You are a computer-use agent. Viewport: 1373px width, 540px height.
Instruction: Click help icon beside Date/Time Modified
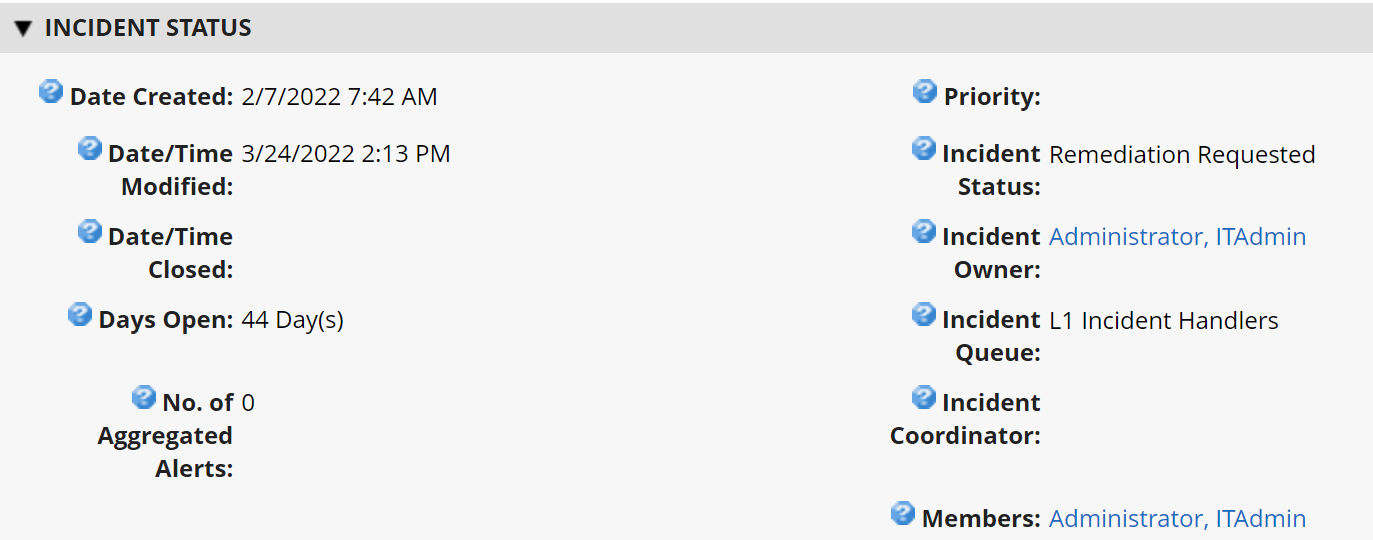coord(90,149)
